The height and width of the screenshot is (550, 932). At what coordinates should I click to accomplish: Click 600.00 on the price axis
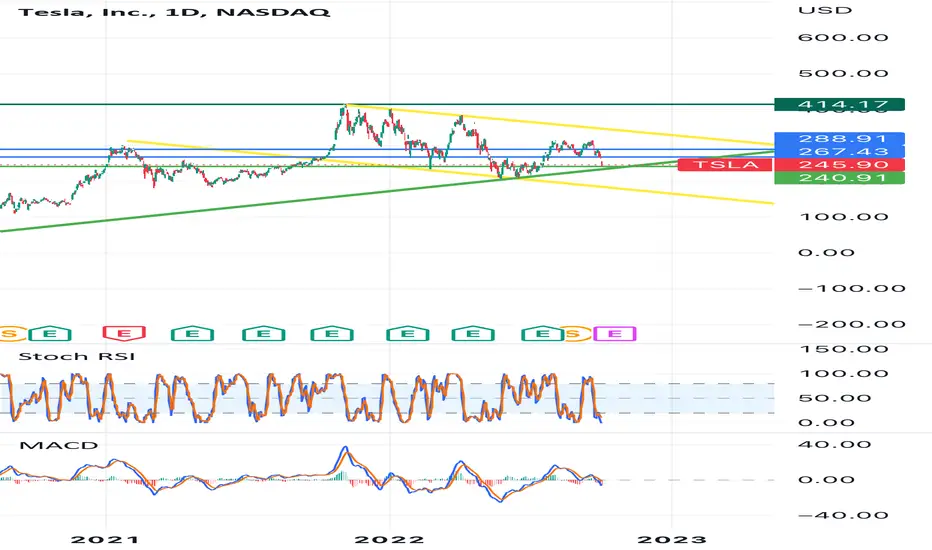pyautogui.click(x=843, y=37)
